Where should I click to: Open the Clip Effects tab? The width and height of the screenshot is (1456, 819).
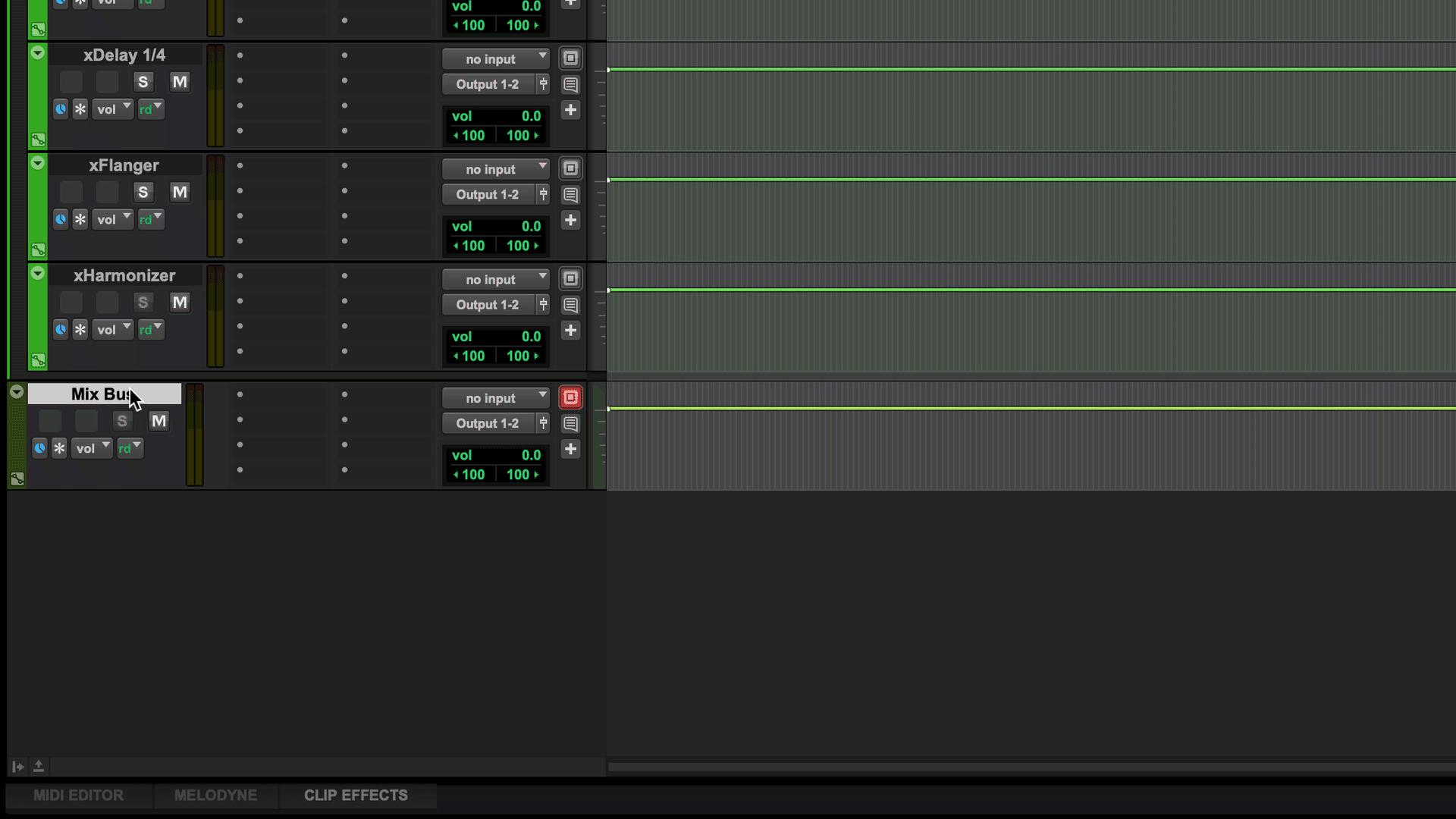pyautogui.click(x=356, y=795)
